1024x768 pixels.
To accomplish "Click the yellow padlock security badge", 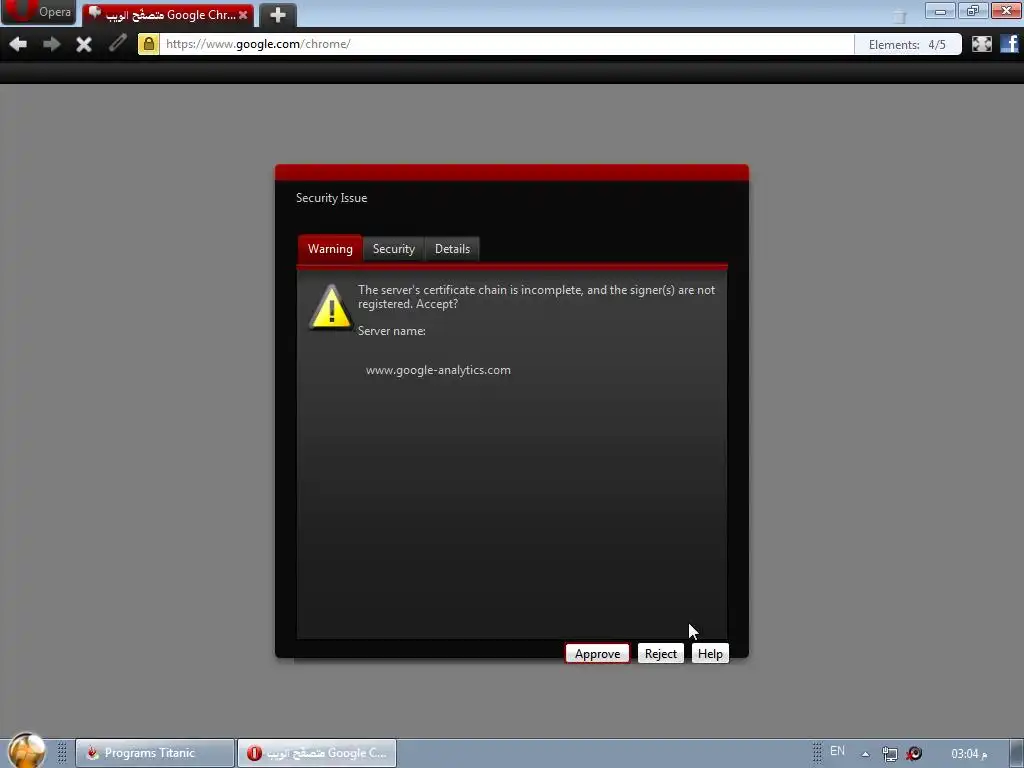I will coord(149,44).
